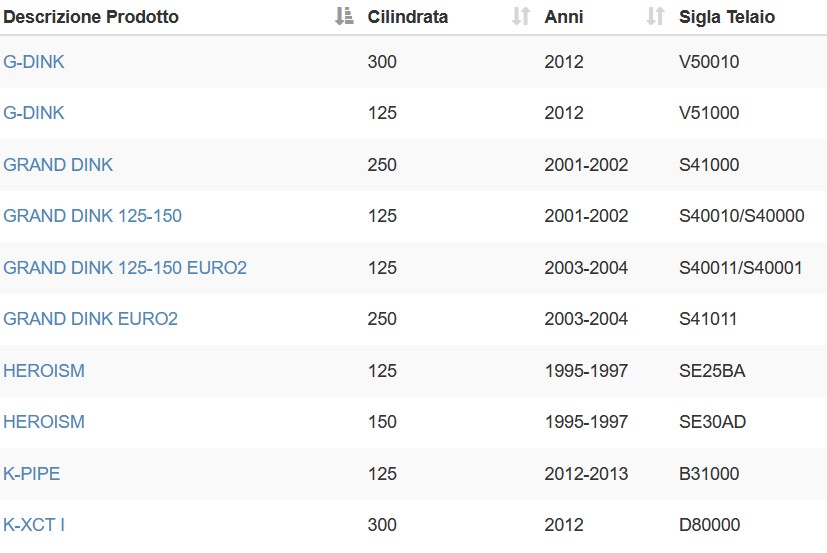827x553 pixels.
Task: Open the GRAND DINK 250 link
Action: click(x=58, y=165)
